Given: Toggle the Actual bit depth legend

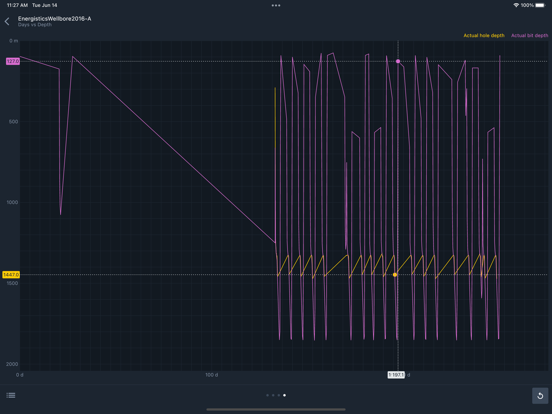Looking at the screenshot, I should [529, 36].
